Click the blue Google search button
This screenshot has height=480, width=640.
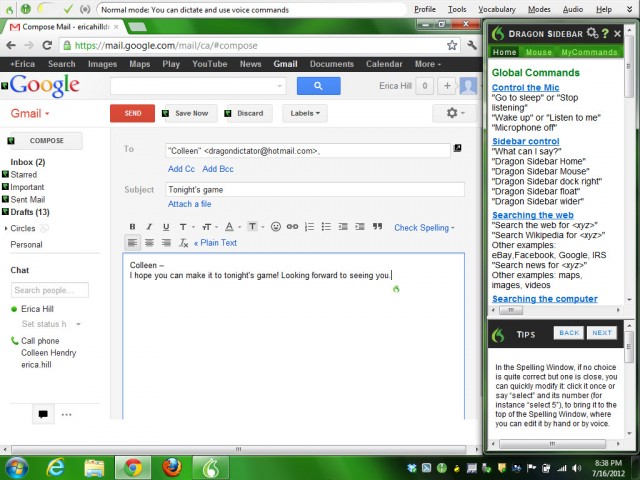[x=318, y=86]
